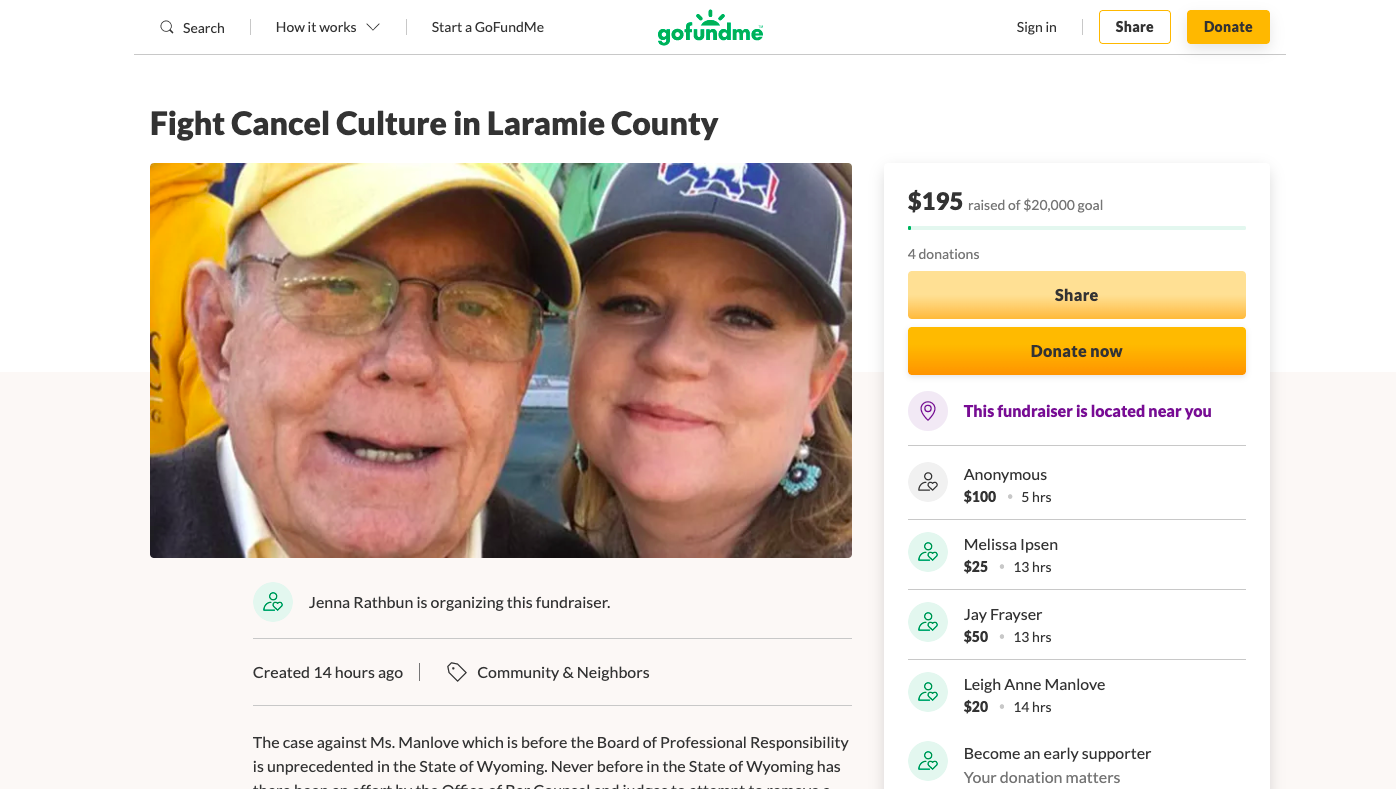Screen dimensions: 1396x789
Task: Click Melissa Ipsen's donor avatar icon
Action: pyautogui.click(x=927, y=551)
